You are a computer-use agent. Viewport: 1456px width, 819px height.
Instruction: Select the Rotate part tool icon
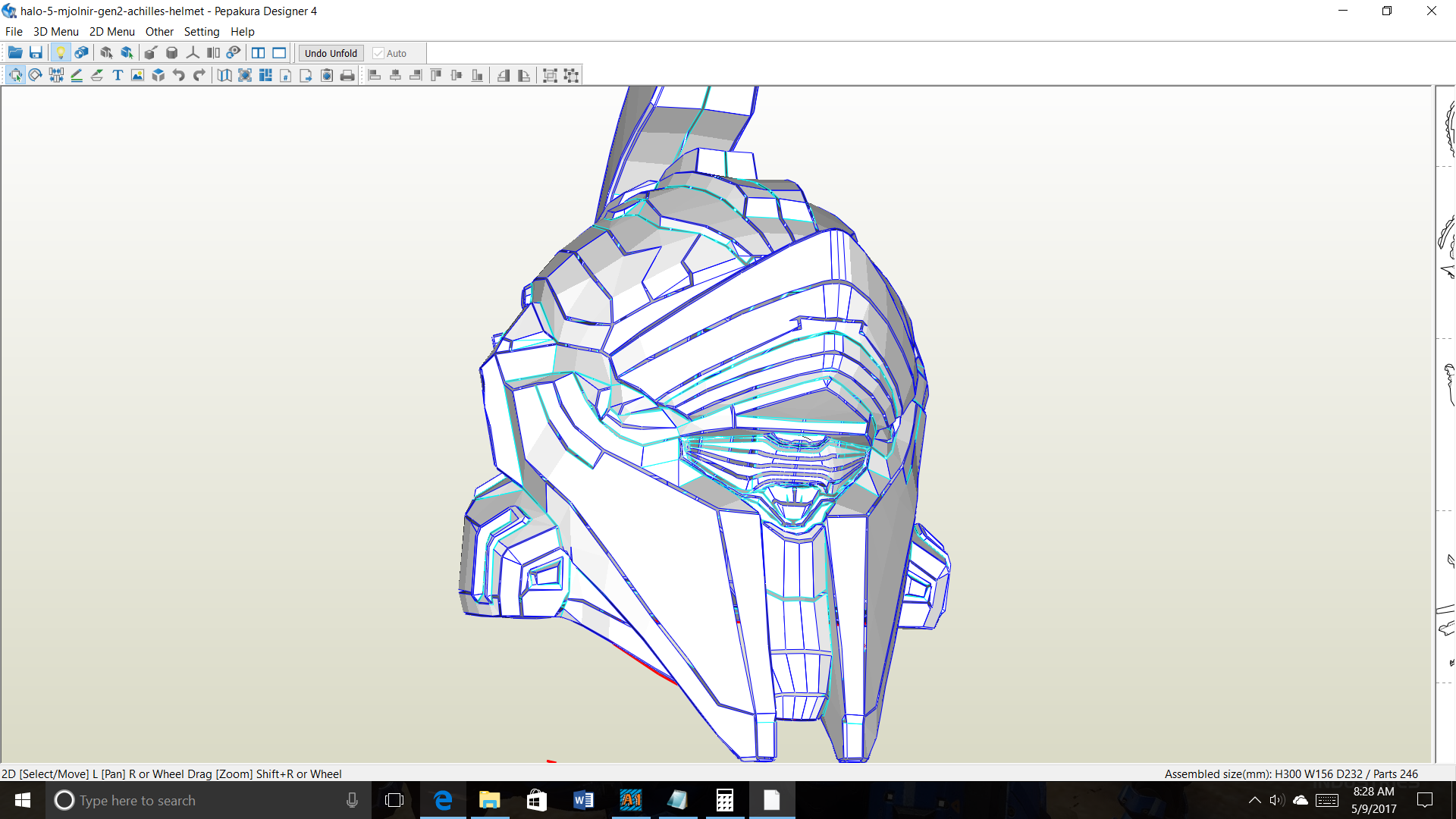pos(35,75)
